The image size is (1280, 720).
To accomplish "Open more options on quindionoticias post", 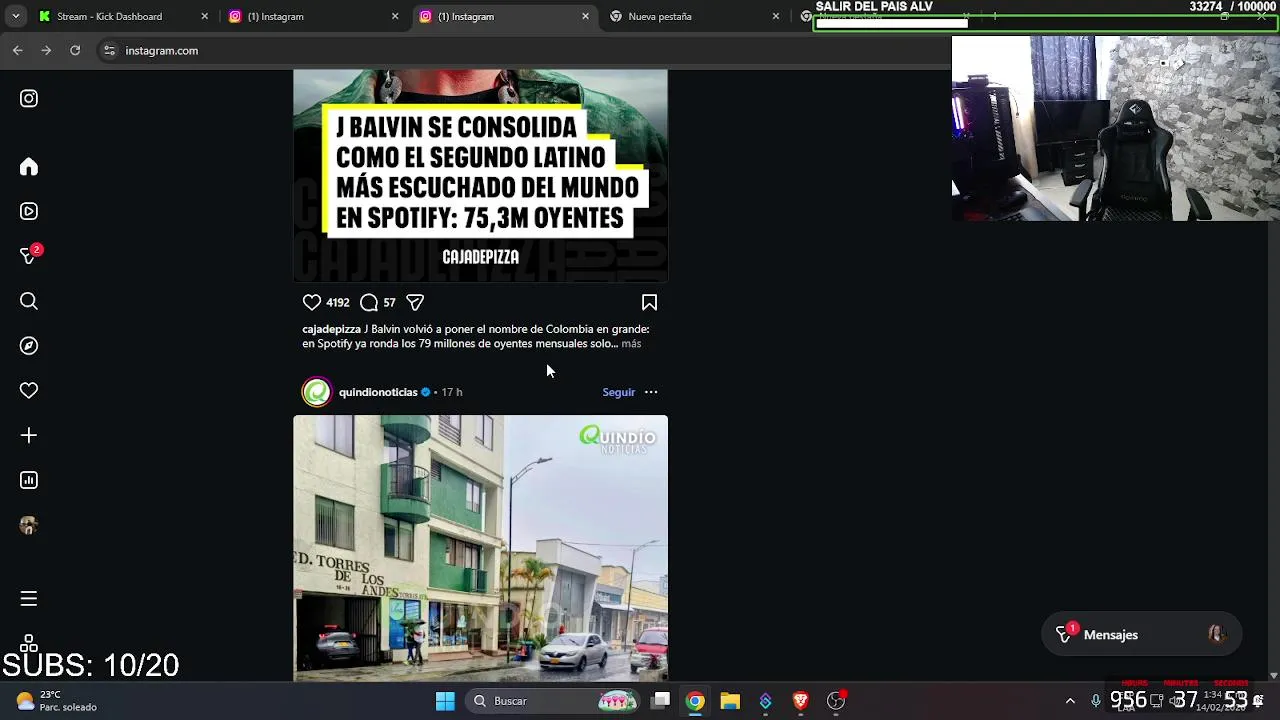I will click(651, 392).
